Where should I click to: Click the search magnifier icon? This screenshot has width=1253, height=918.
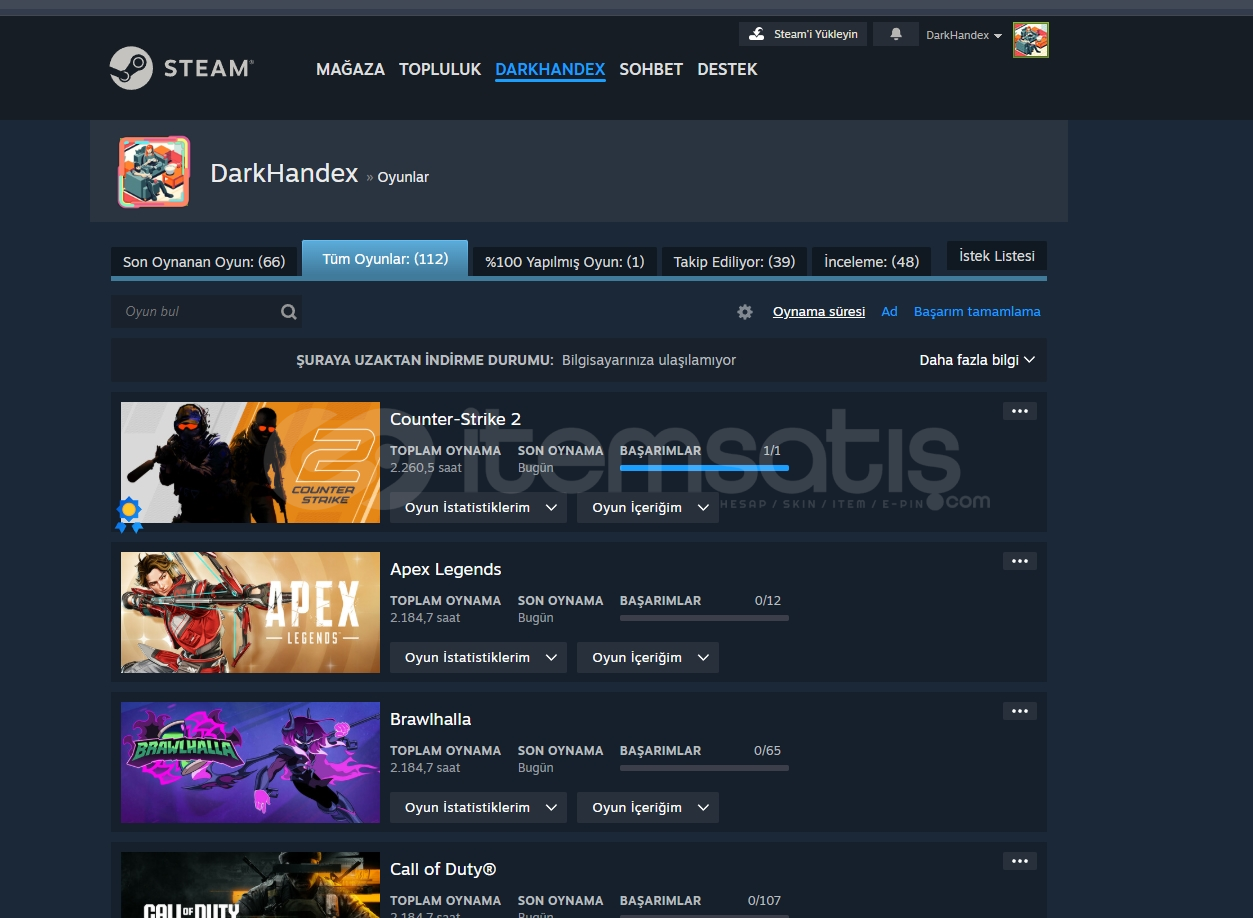point(289,312)
